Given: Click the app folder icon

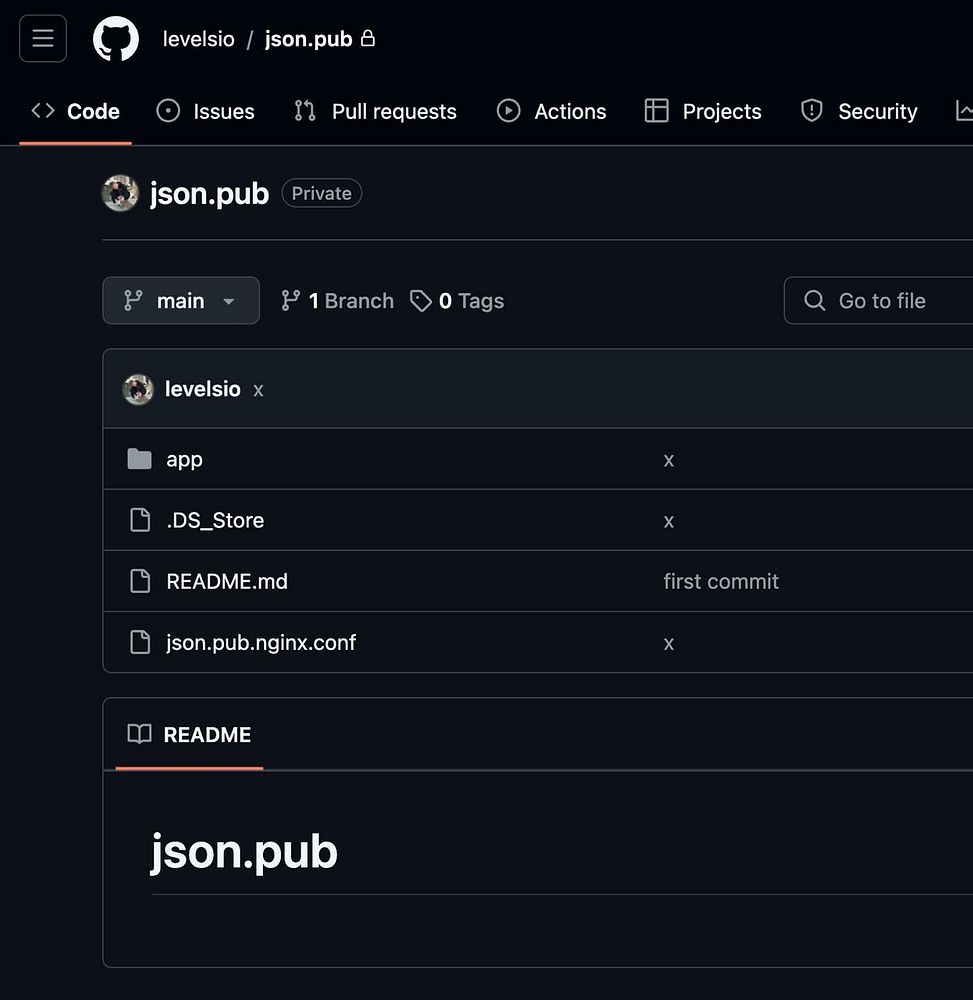Looking at the screenshot, I should click(x=139, y=459).
